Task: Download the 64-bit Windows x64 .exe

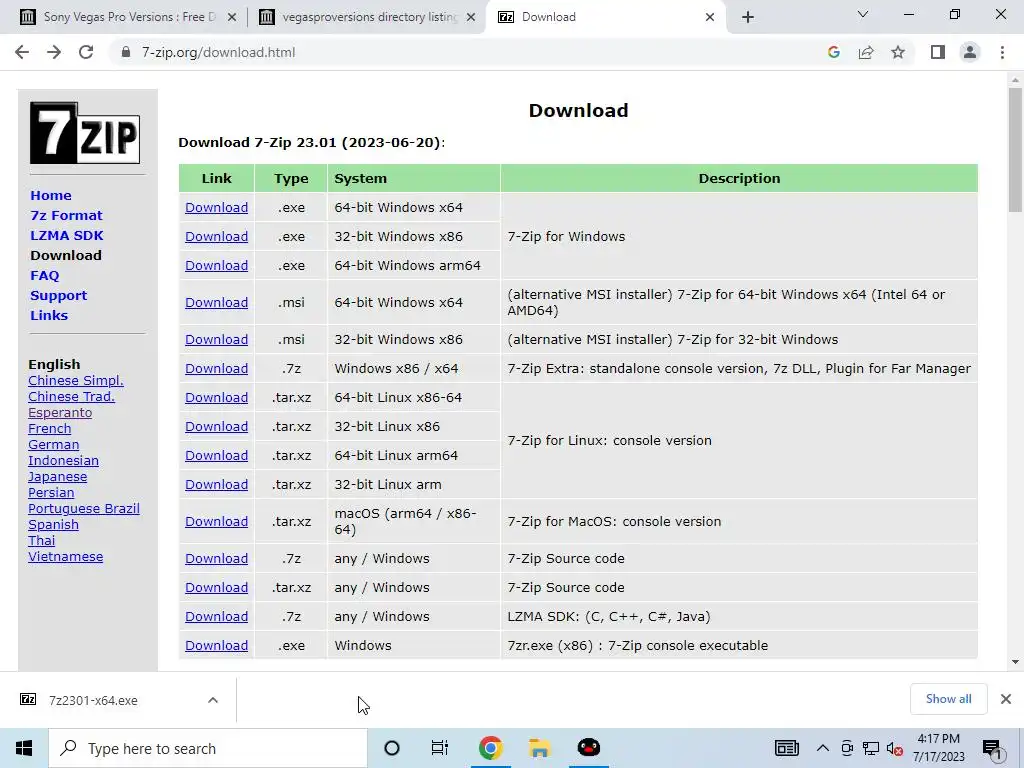Action: 216,208
